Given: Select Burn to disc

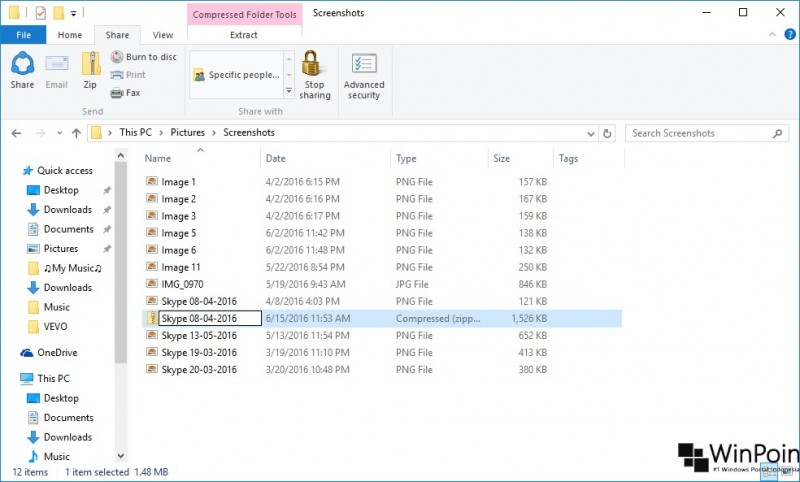Looking at the screenshot, I should (144, 57).
